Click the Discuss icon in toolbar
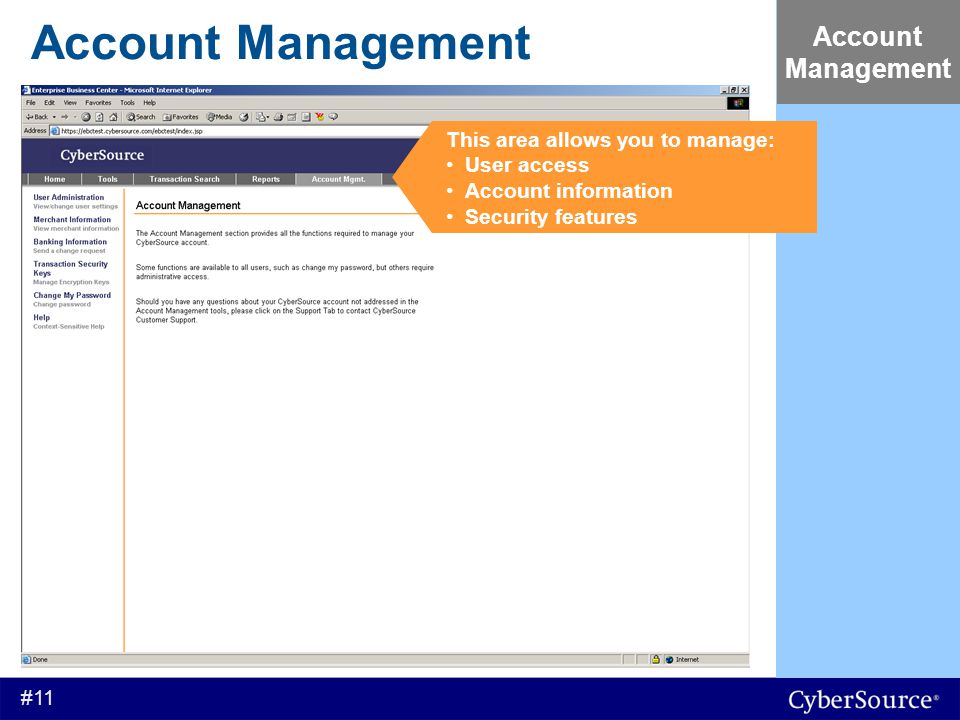The width and height of the screenshot is (960, 720). click(306, 117)
